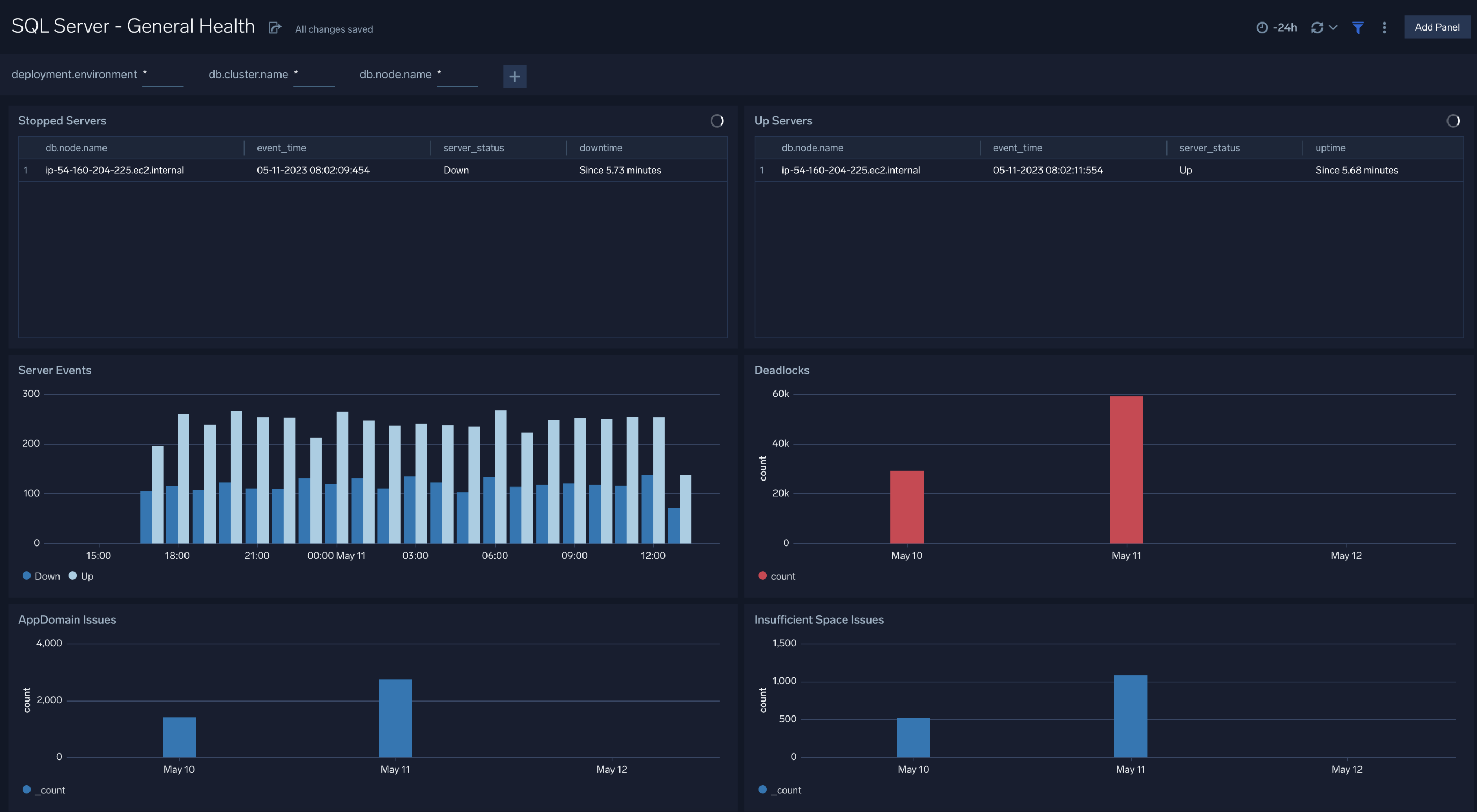Click the May 11 red Deadlocks bar
Viewport: 1477px width, 812px height.
1126,470
